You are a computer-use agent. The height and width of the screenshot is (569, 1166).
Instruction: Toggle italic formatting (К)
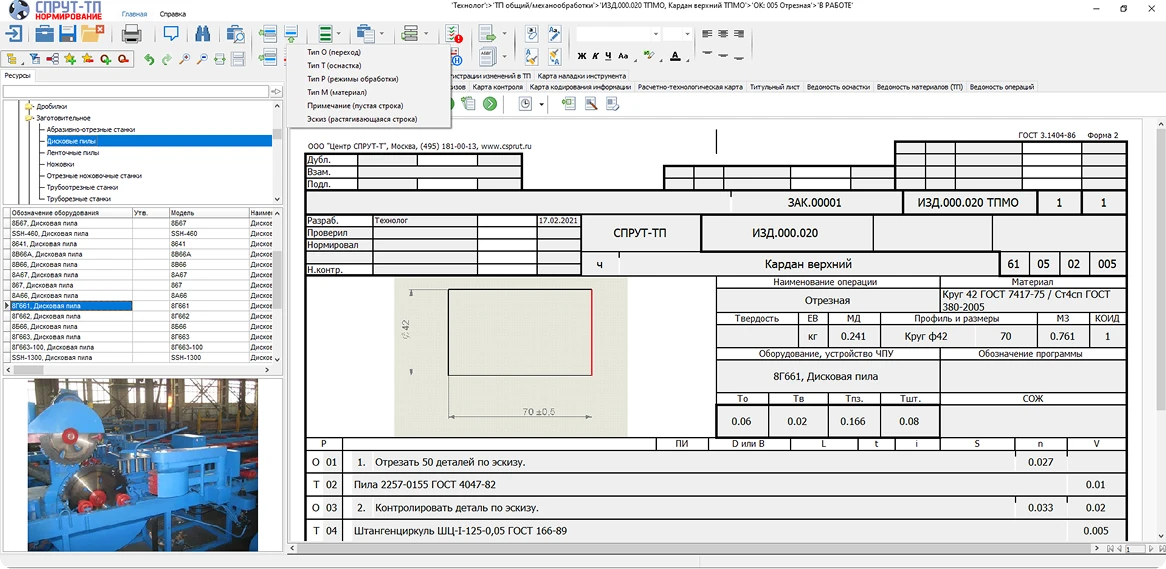(x=594, y=56)
